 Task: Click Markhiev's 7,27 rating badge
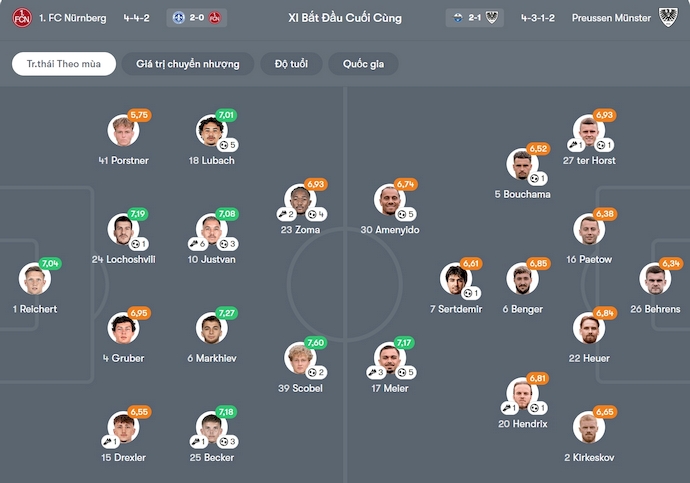(x=227, y=313)
